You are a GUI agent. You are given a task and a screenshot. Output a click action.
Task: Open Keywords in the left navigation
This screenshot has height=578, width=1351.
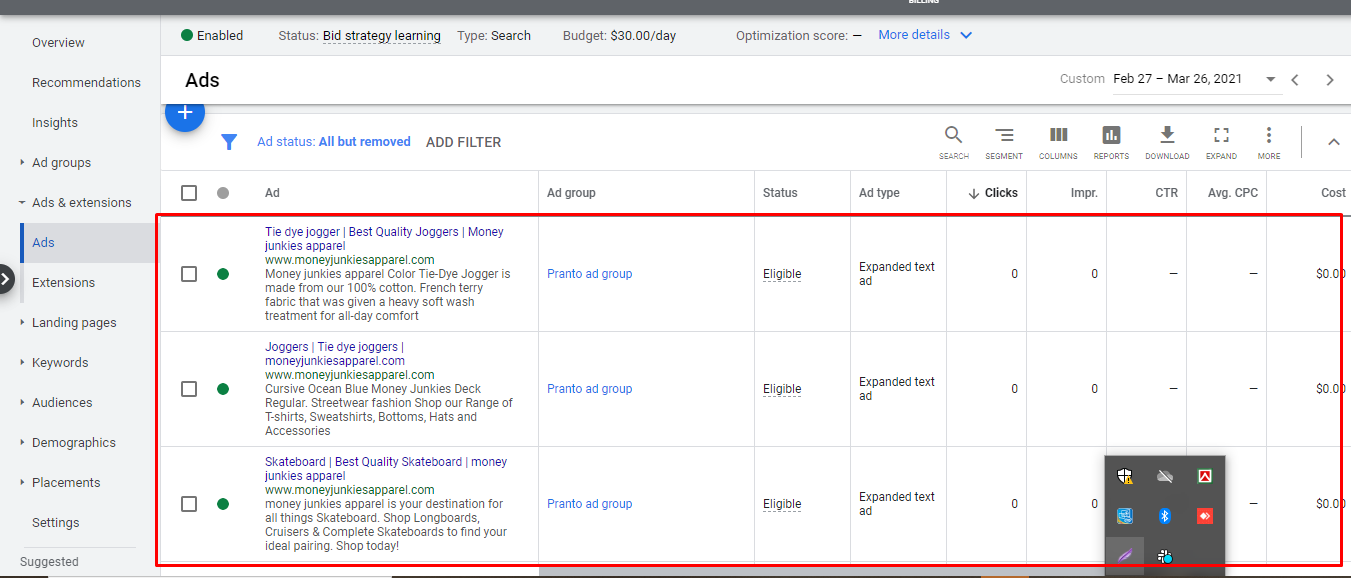(x=60, y=363)
